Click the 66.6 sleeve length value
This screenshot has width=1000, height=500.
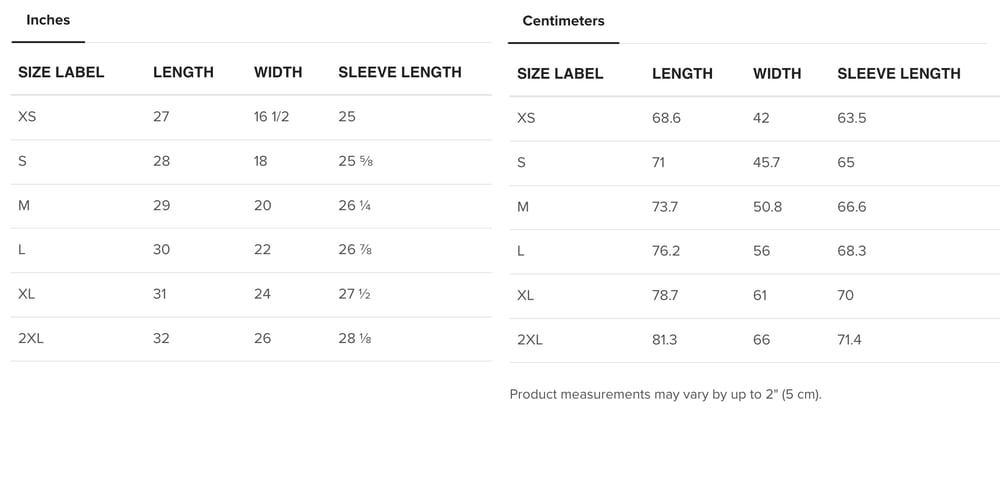point(852,206)
